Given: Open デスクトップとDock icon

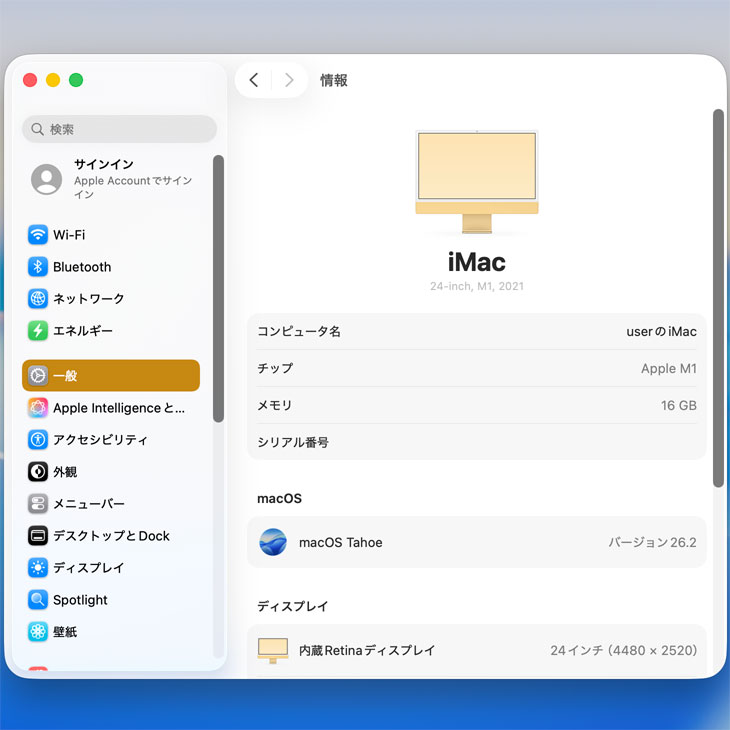Looking at the screenshot, I should tap(38, 536).
